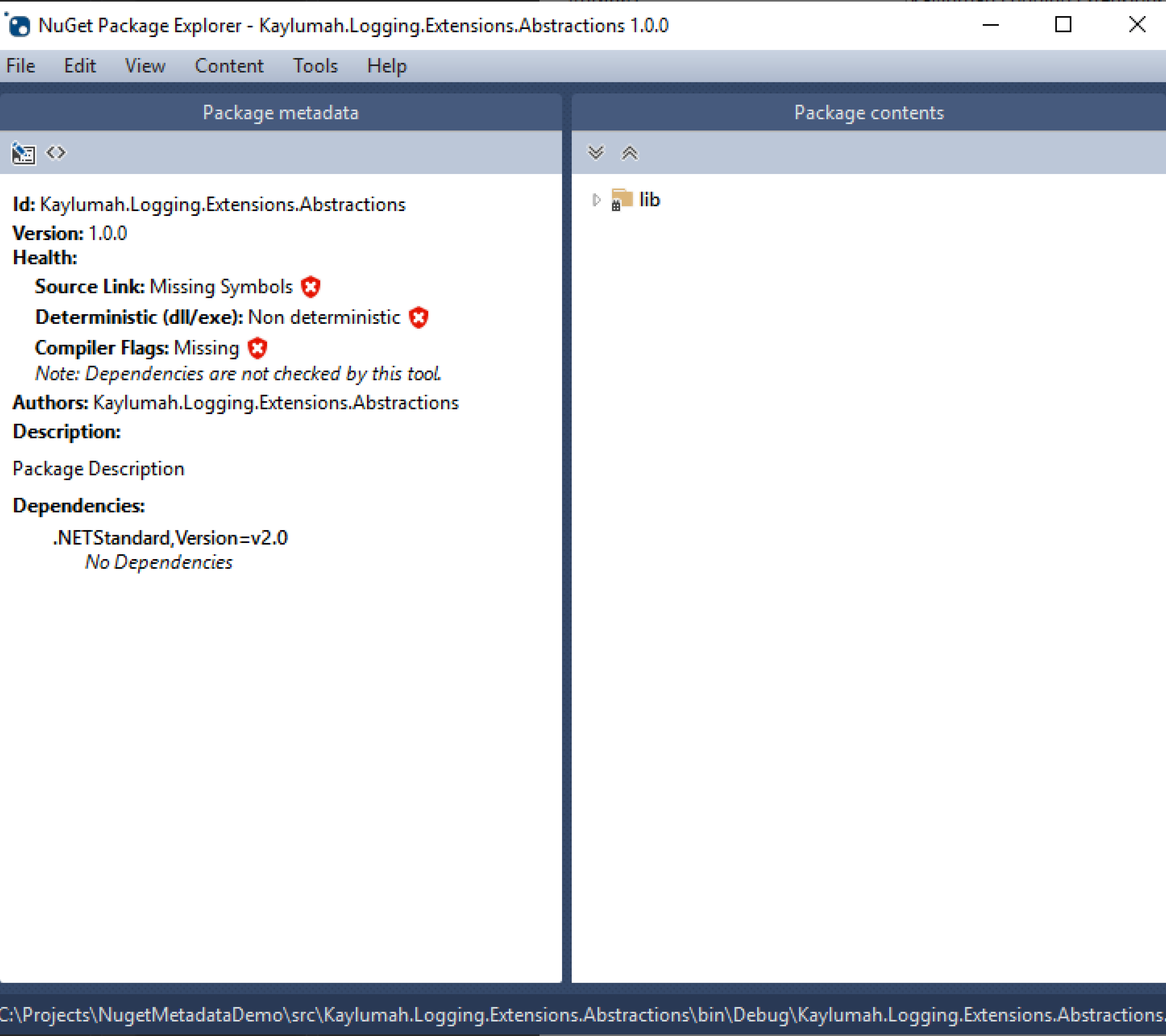Click the Source Link: label
Viewport: 1166px width, 1036px height.
pos(90,286)
